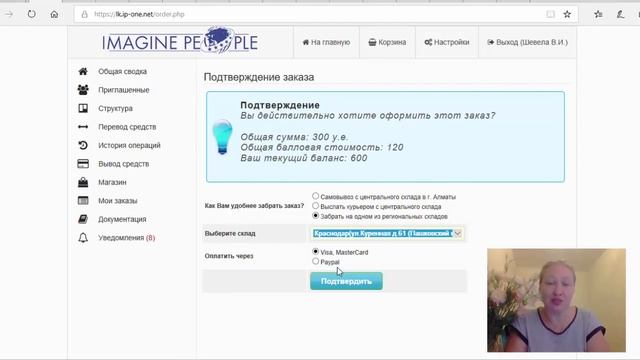The image size is (640, 360).
Task: Open Корзина in top navigation
Action: click(x=387, y=42)
